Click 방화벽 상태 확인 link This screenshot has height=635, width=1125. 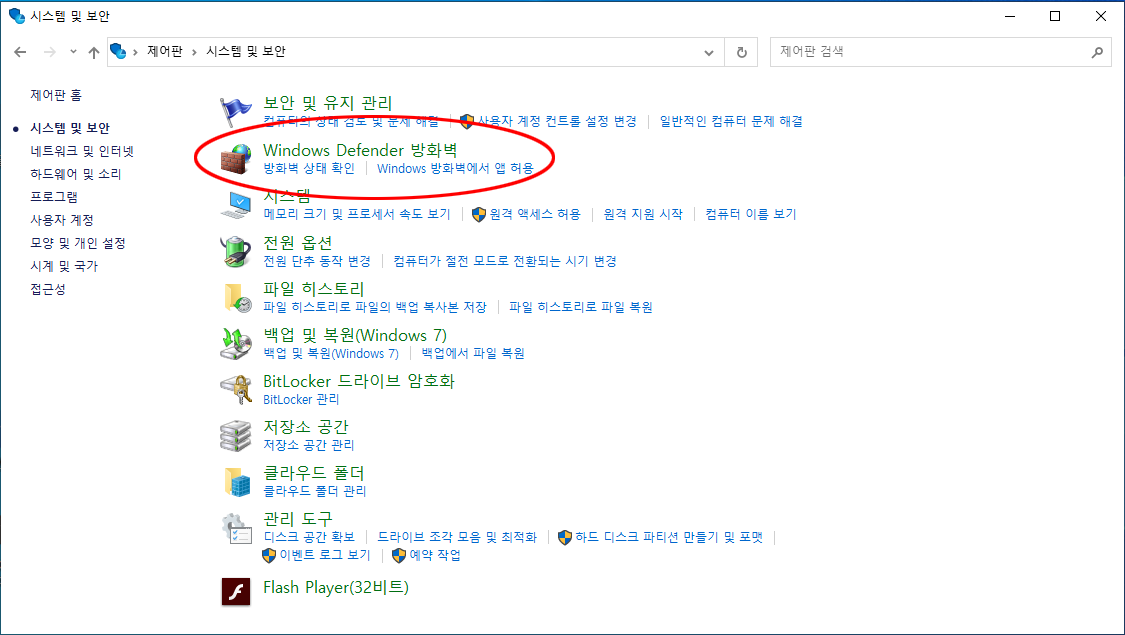coord(309,168)
